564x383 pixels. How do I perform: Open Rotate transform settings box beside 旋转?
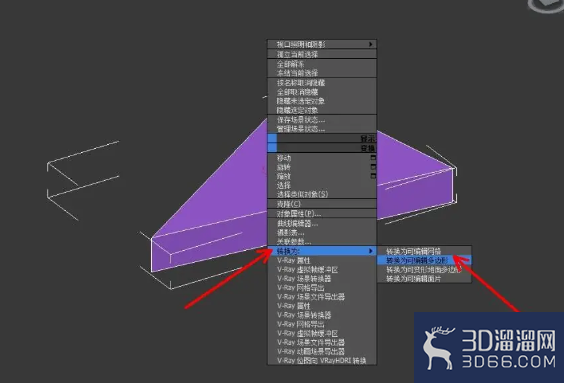[x=373, y=167]
